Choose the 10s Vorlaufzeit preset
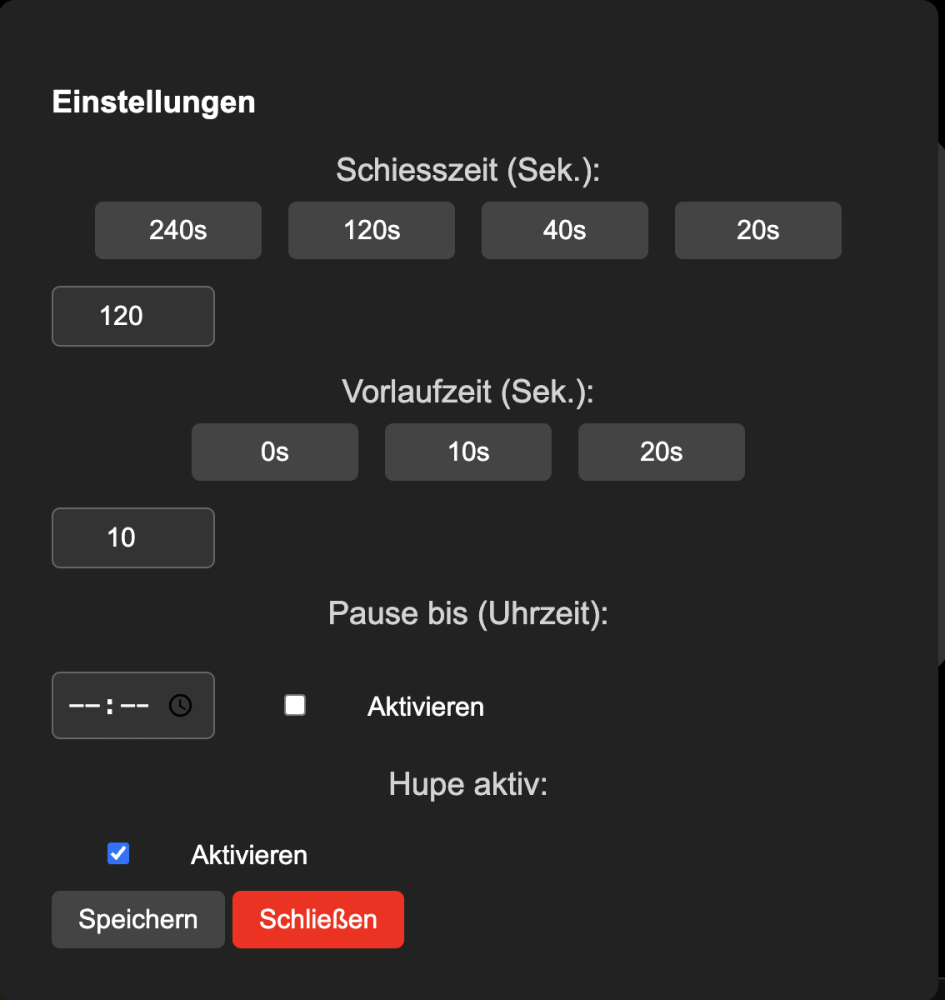 coord(468,452)
